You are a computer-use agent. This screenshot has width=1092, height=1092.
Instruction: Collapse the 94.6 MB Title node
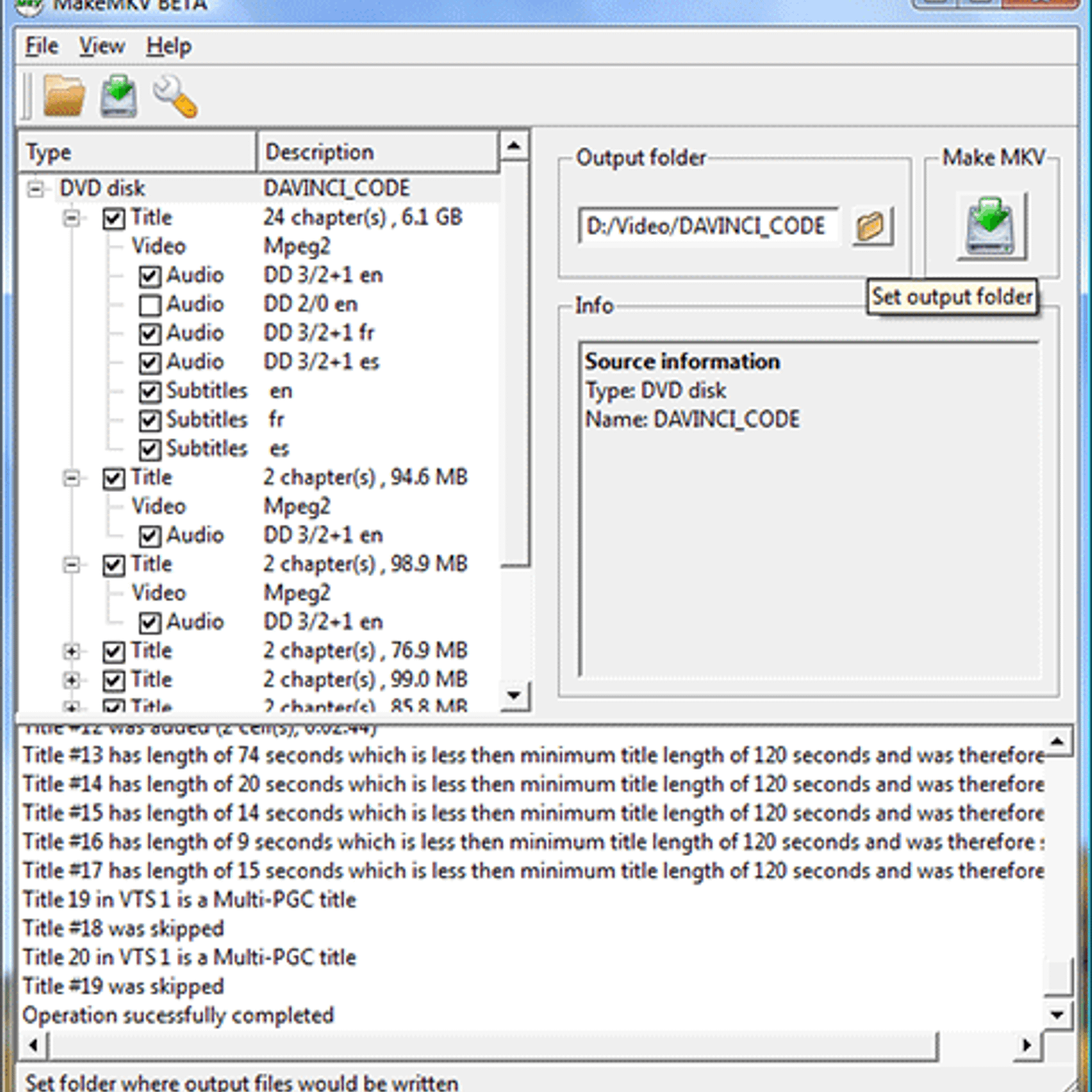[x=72, y=478]
